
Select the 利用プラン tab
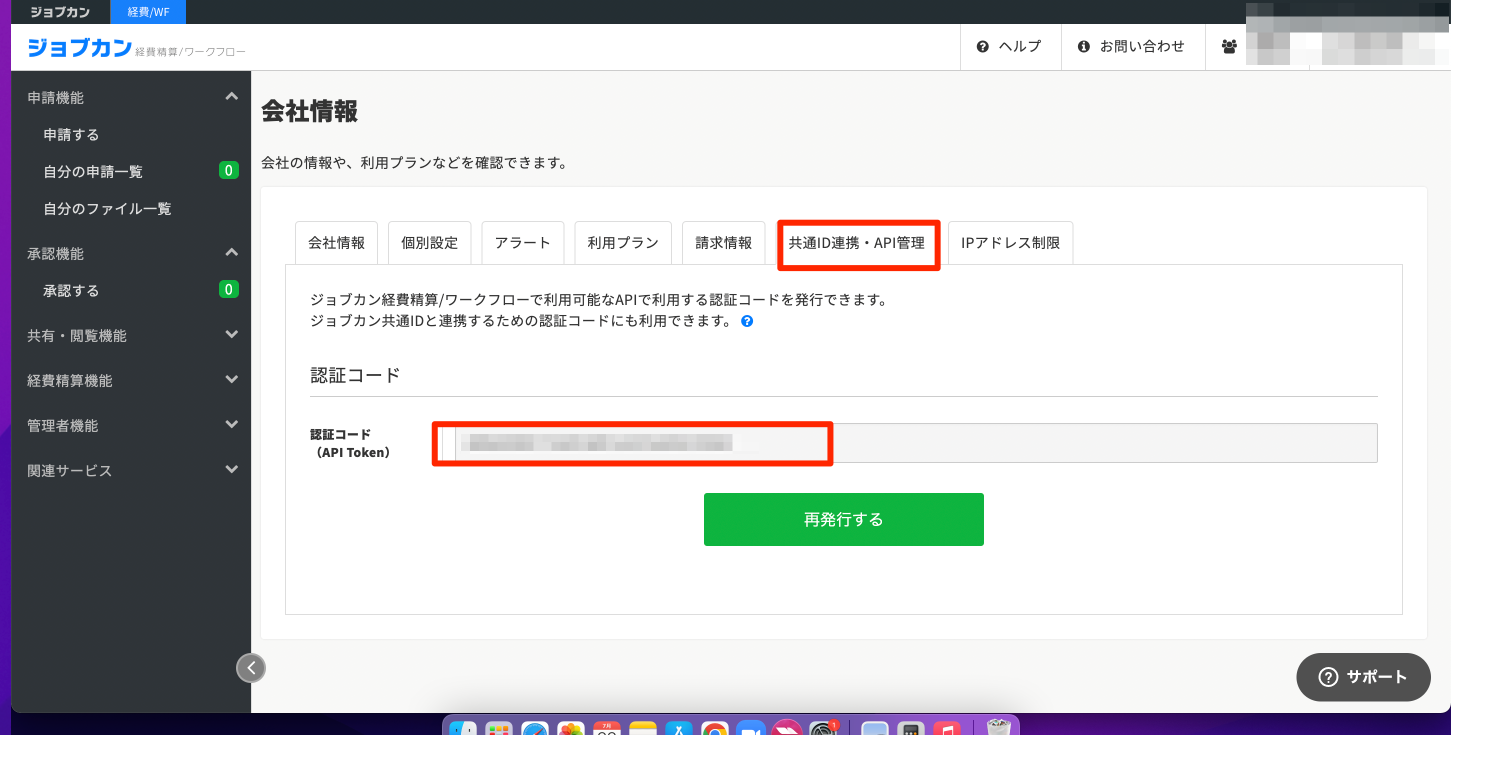coord(623,243)
